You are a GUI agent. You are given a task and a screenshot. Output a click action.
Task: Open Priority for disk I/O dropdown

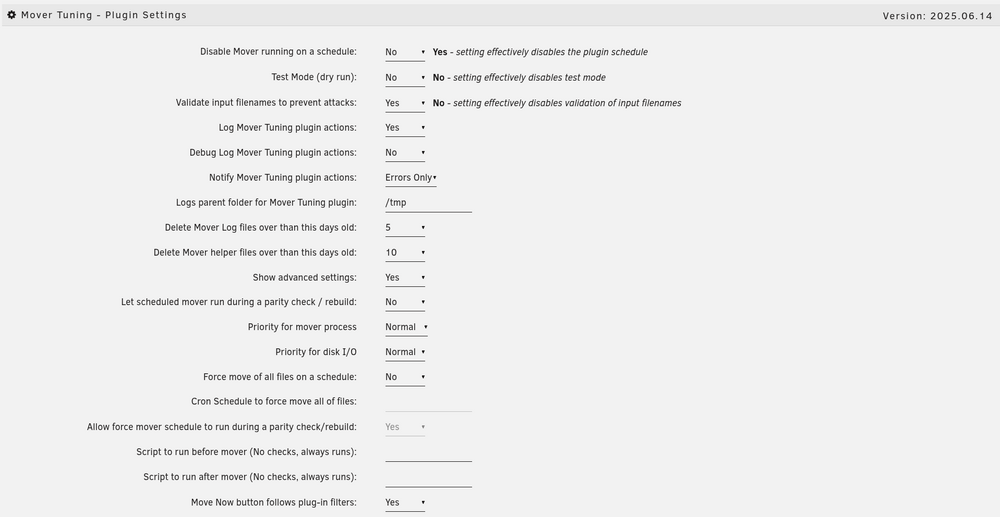tap(406, 352)
